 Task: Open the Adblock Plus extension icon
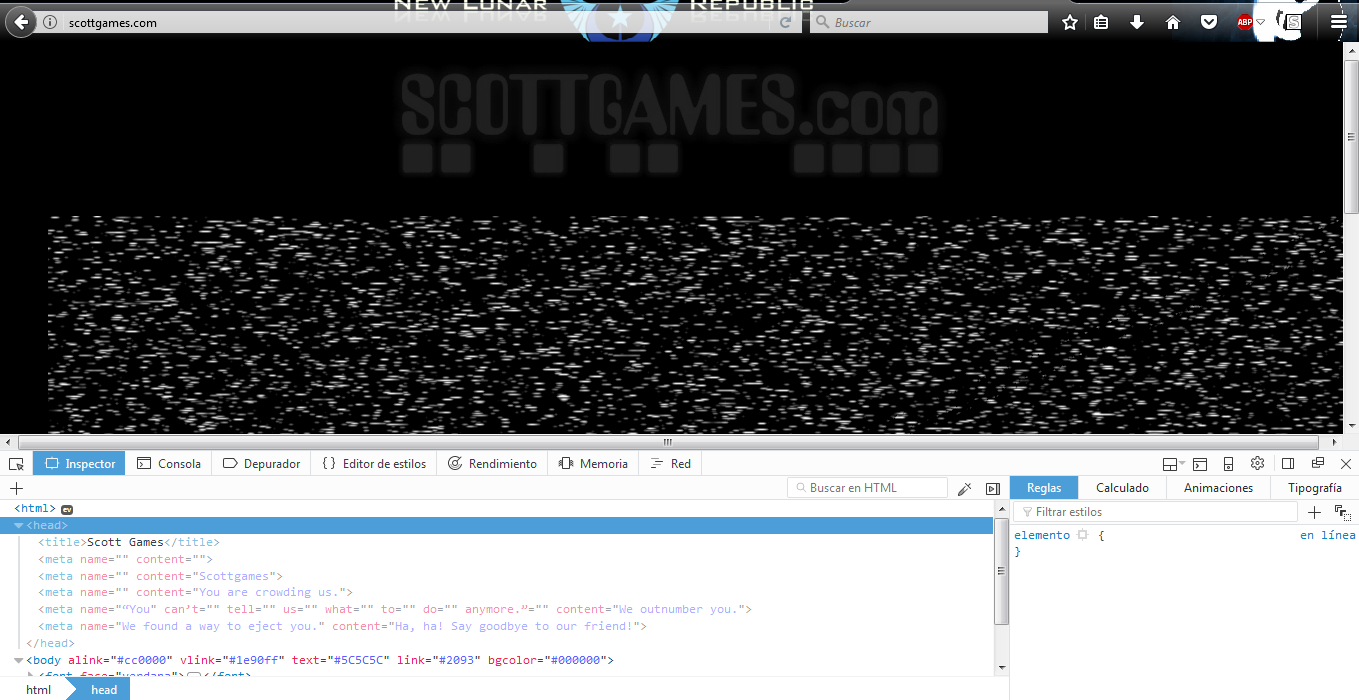(1244, 22)
